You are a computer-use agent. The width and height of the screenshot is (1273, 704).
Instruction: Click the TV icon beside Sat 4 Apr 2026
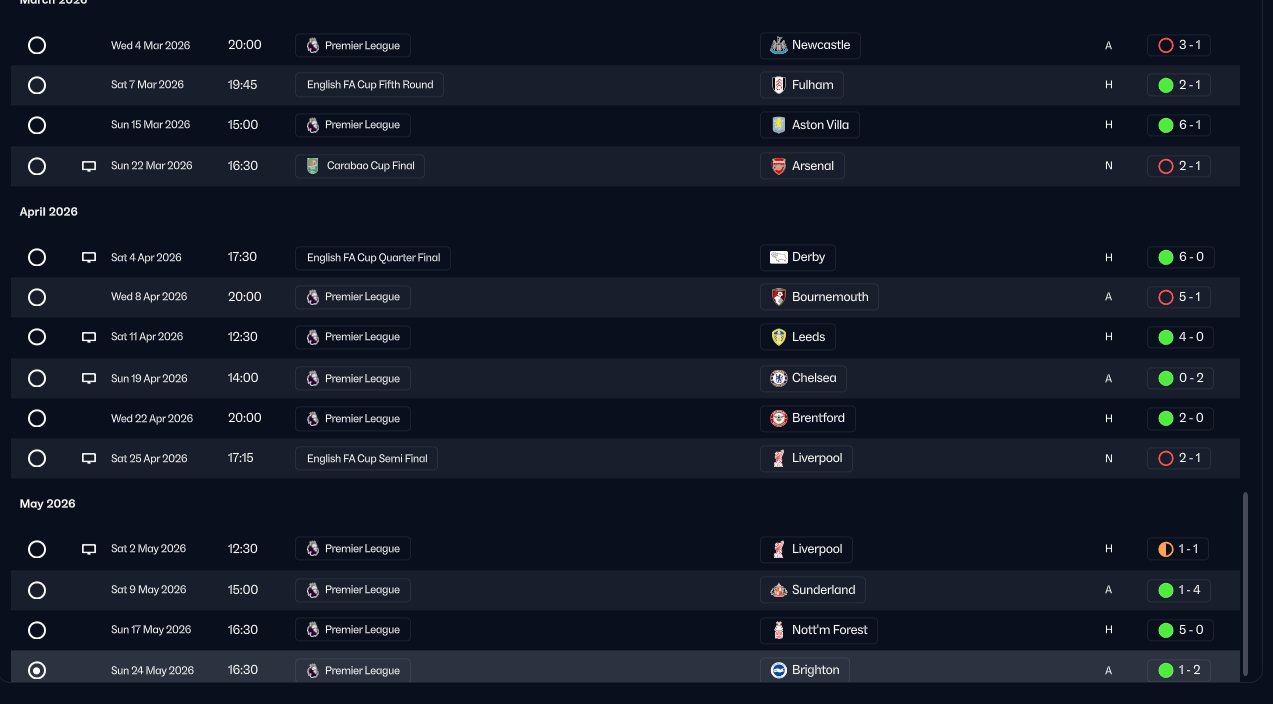(89, 257)
